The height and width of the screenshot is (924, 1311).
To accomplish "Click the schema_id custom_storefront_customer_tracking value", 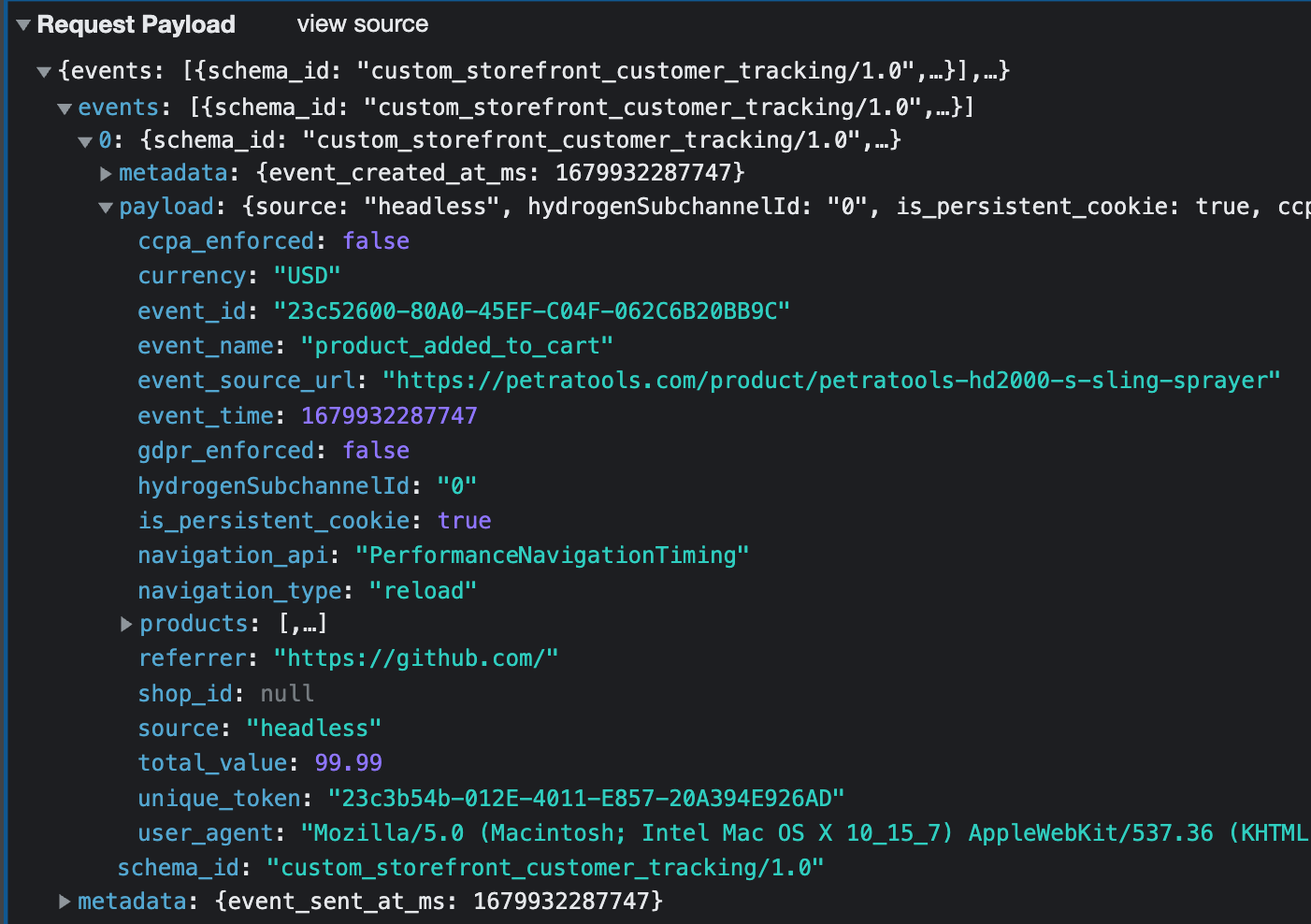I will tap(546, 867).
